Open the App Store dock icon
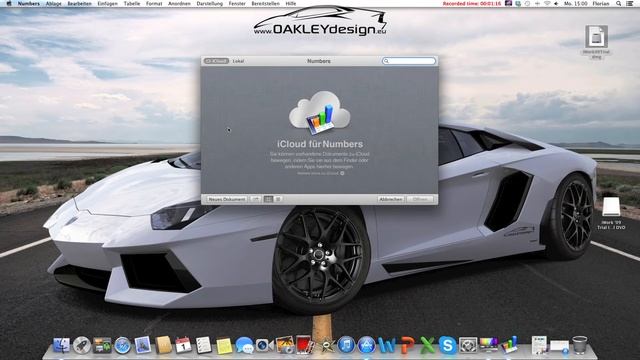 (x=367, y=345)
